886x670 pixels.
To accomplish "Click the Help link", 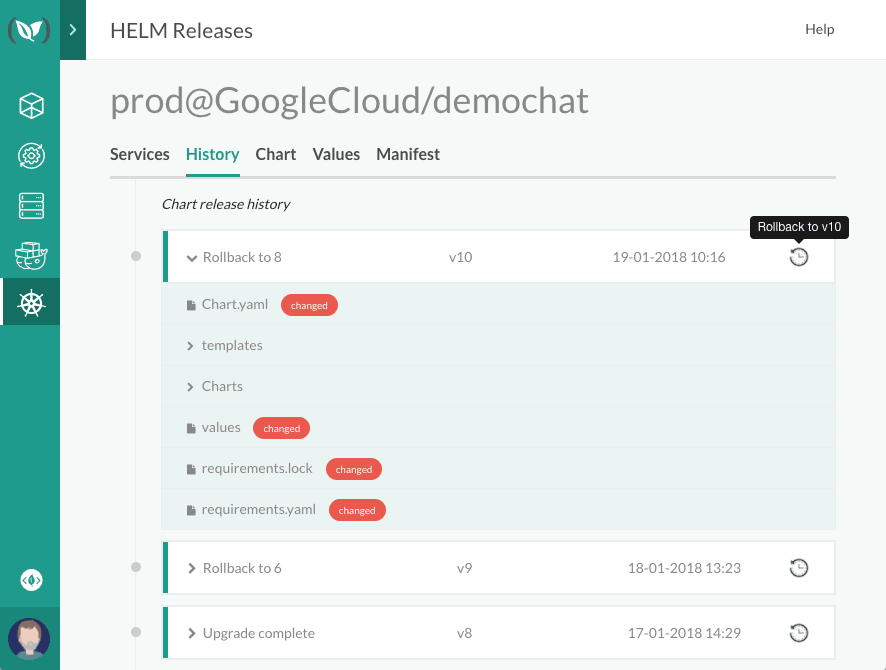I will coord(819,30).
